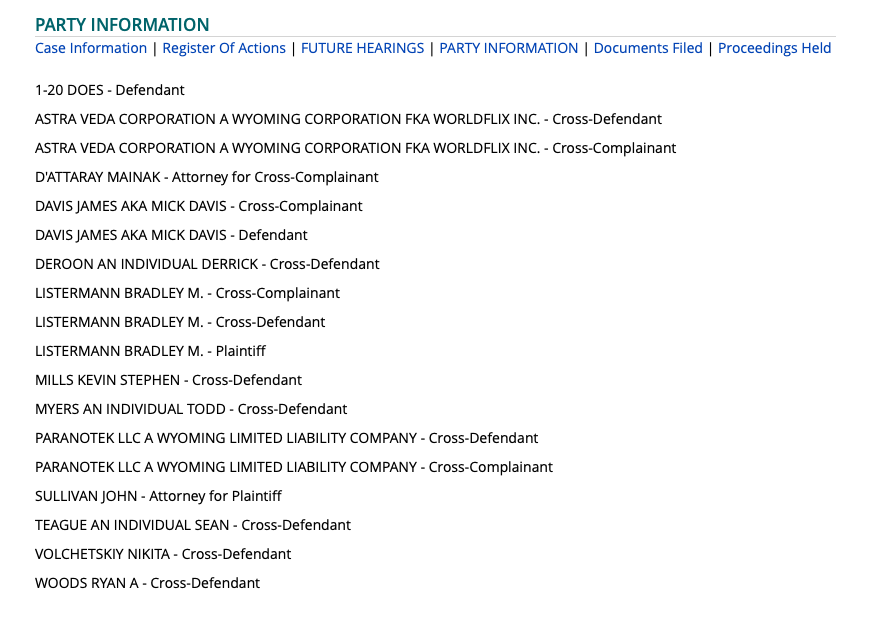Select ASTRA VEDA CORPORATION Cross-Defendant entry
Image resolution: width=874 pixels, height=623 pixels.
[x=348, y=119]
